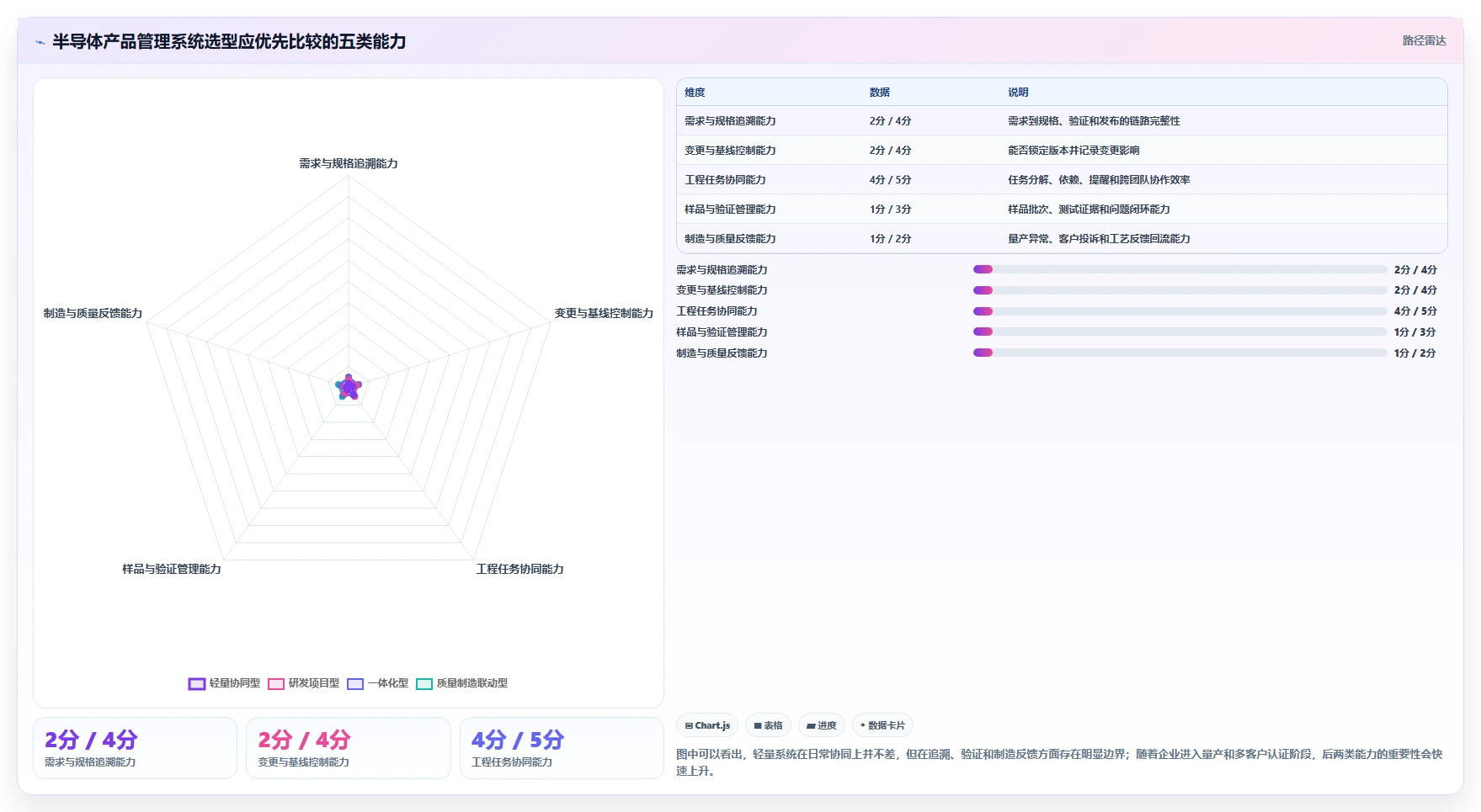Viewport: 1481px width, 812px height.
Task: Click description 任务分解、依赖、提醒和跨团队协作效率
Action: [1099, 180]
